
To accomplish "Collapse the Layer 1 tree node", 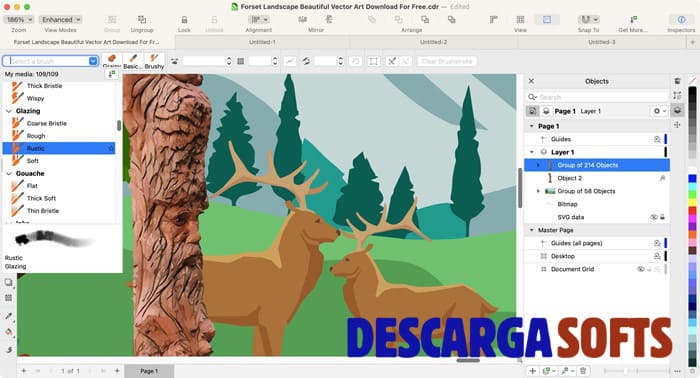I will [532, 152].
